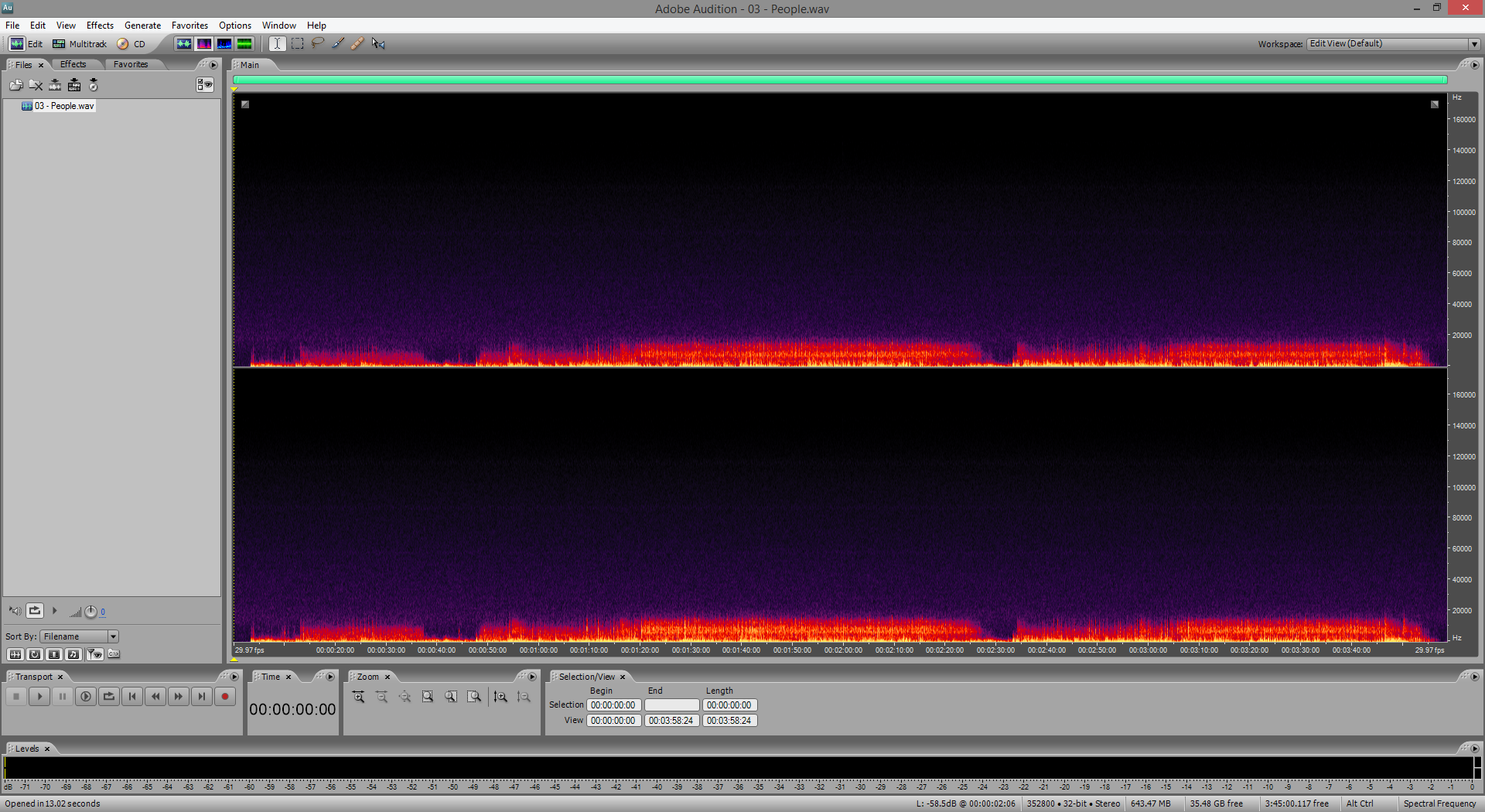Select the Spot Healing Brush tool
This screenshot has width=1485, height=812.
click(357, 44)
